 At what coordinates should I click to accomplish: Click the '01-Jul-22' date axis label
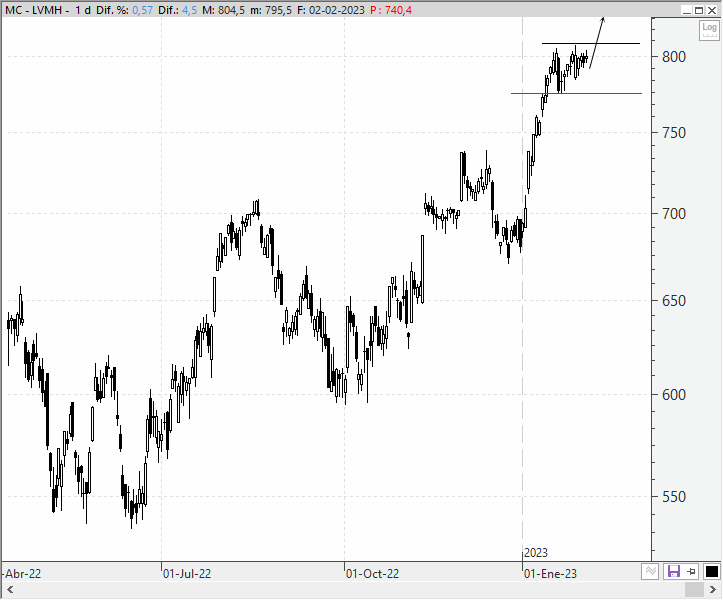point(187,574)
